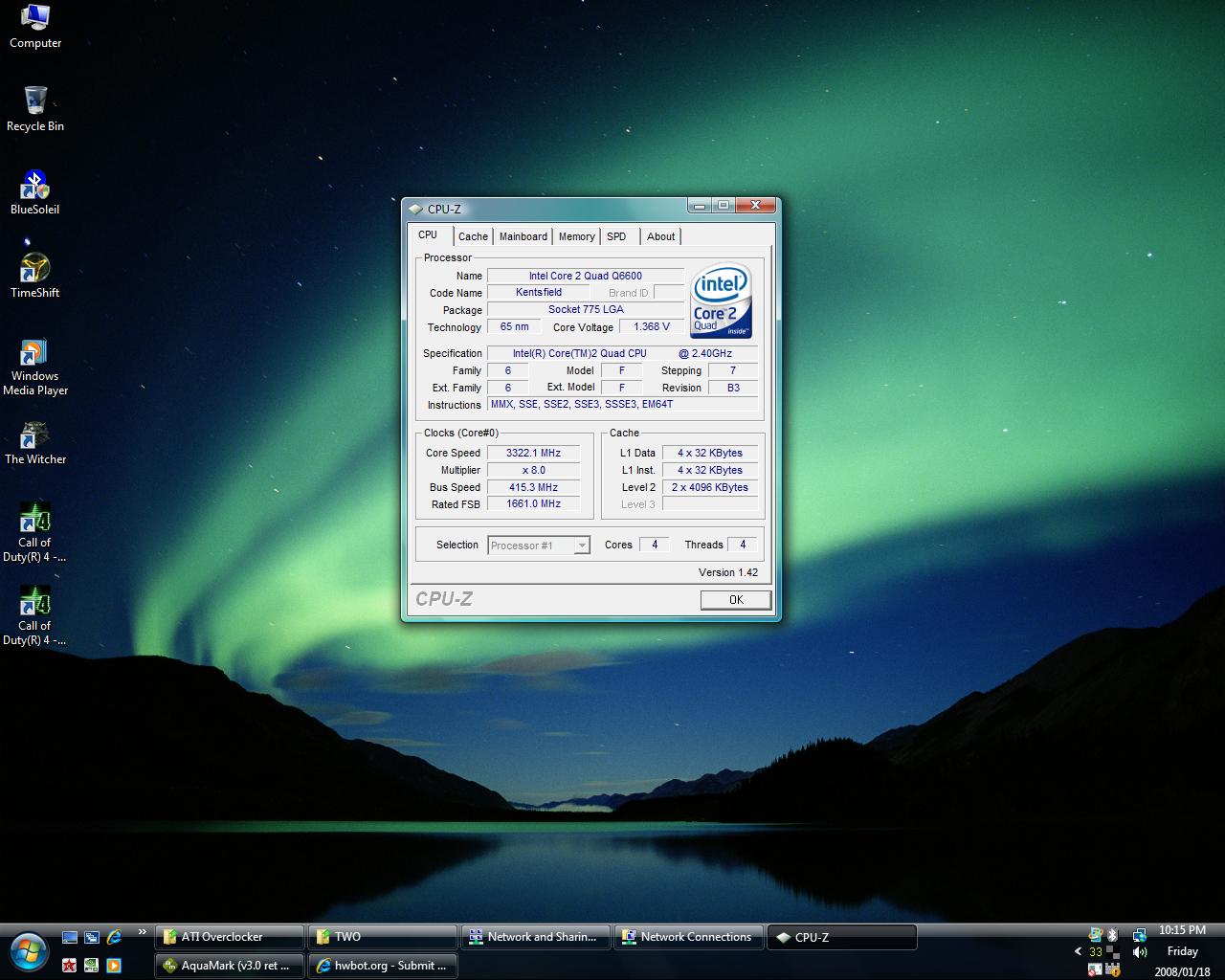The image size is (1225, 980).
Task: Select the BlueSoleil Bluetooth shortcut
Action: pos(35,192)
